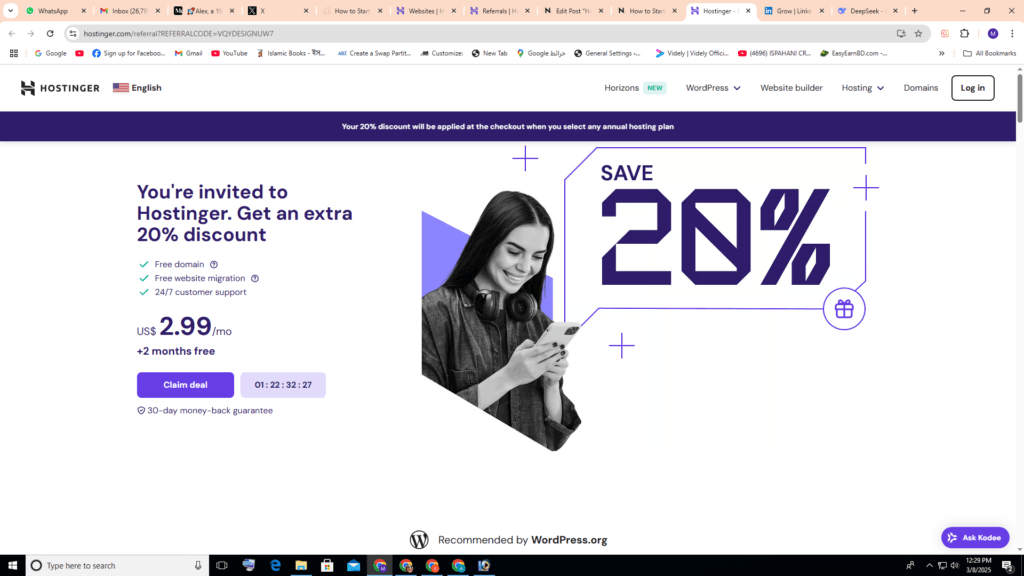
Task: Reload the page with the refresh icon
Action: pyautogui.click(x=50, y=33)
